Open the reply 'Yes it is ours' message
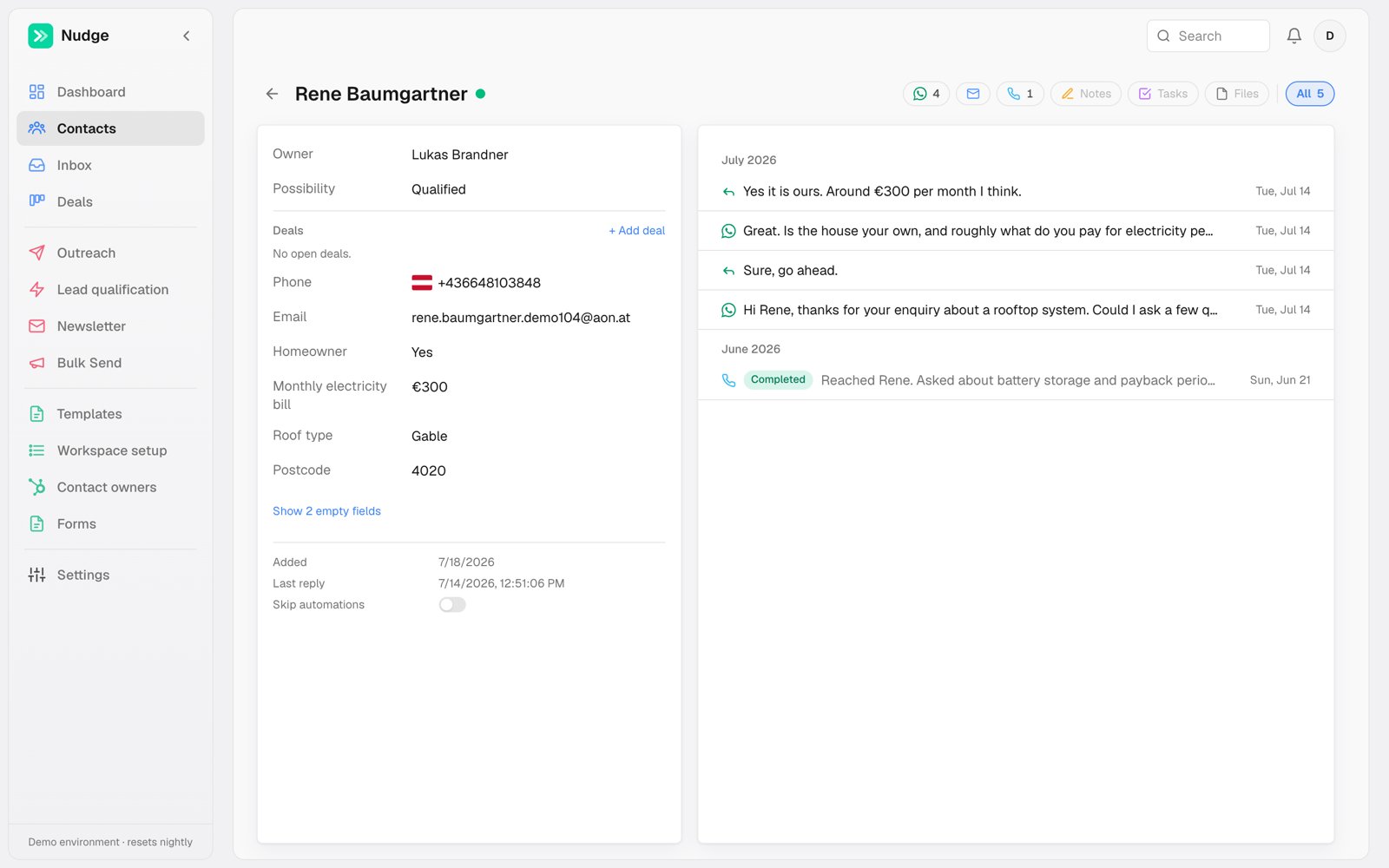 [1016, 191]
